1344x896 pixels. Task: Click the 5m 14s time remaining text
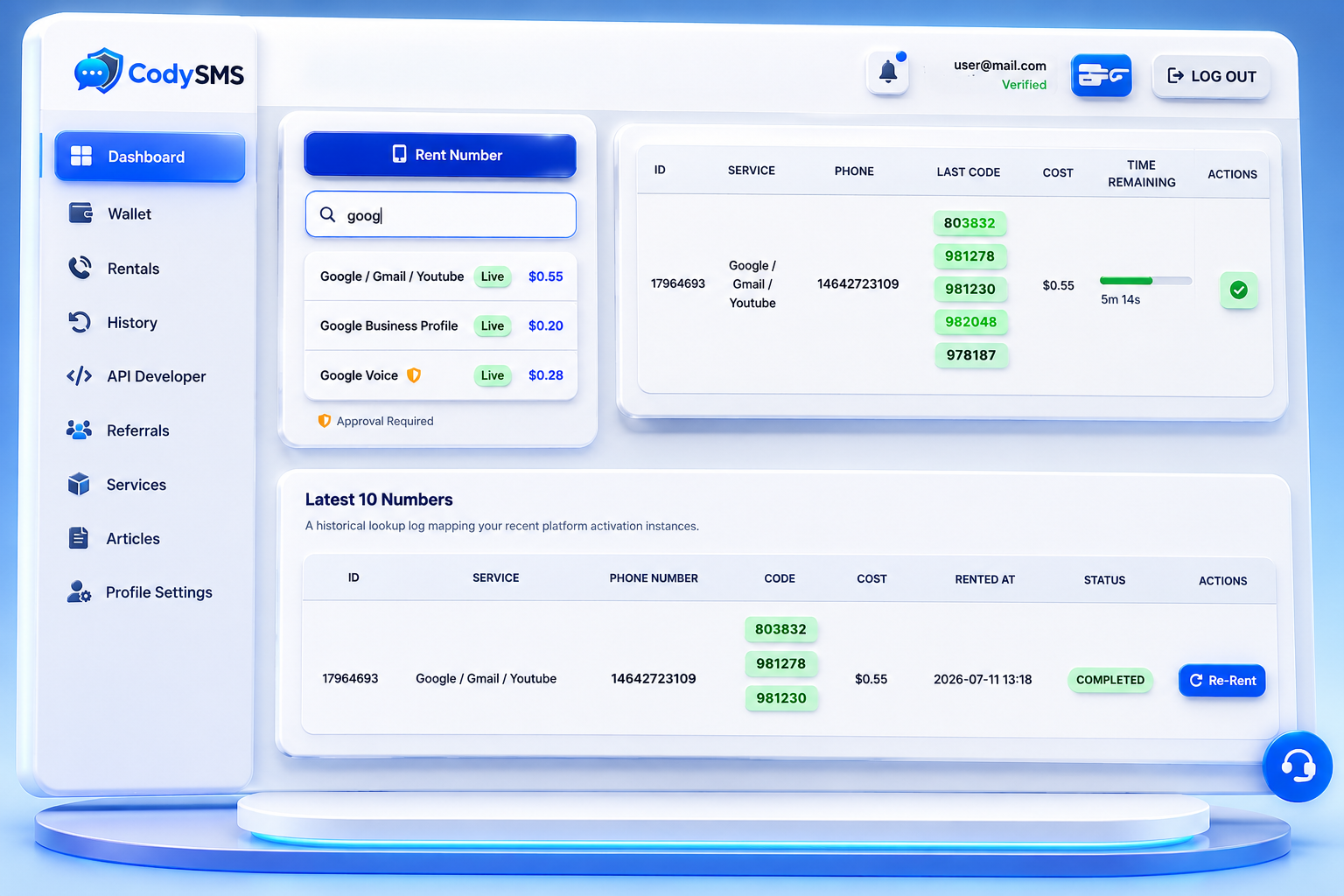[x=1120, y=299]
